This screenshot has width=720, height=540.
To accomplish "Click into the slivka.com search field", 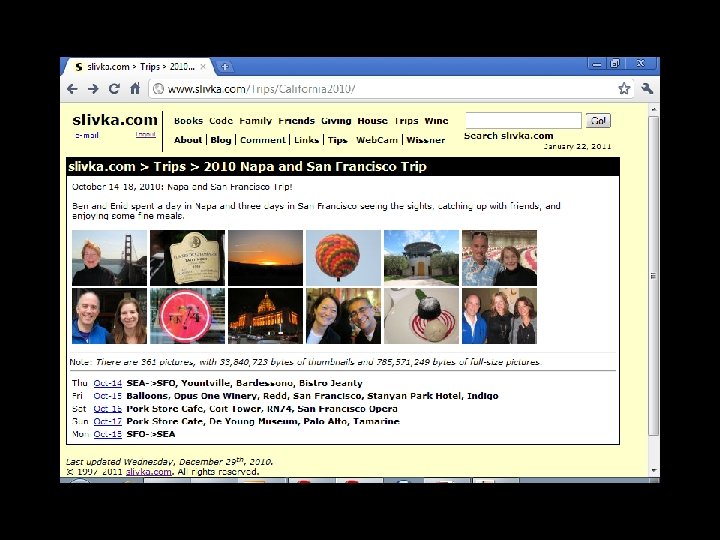I will [x=523, y=120].
